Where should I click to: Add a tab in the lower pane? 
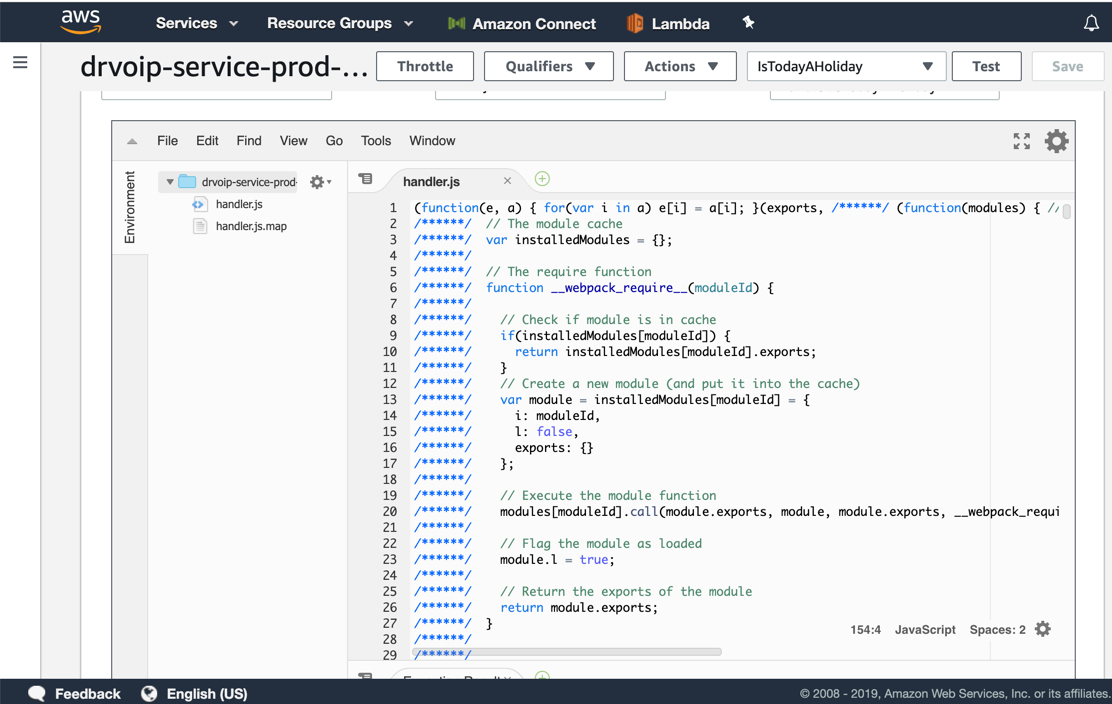(542, 677)
